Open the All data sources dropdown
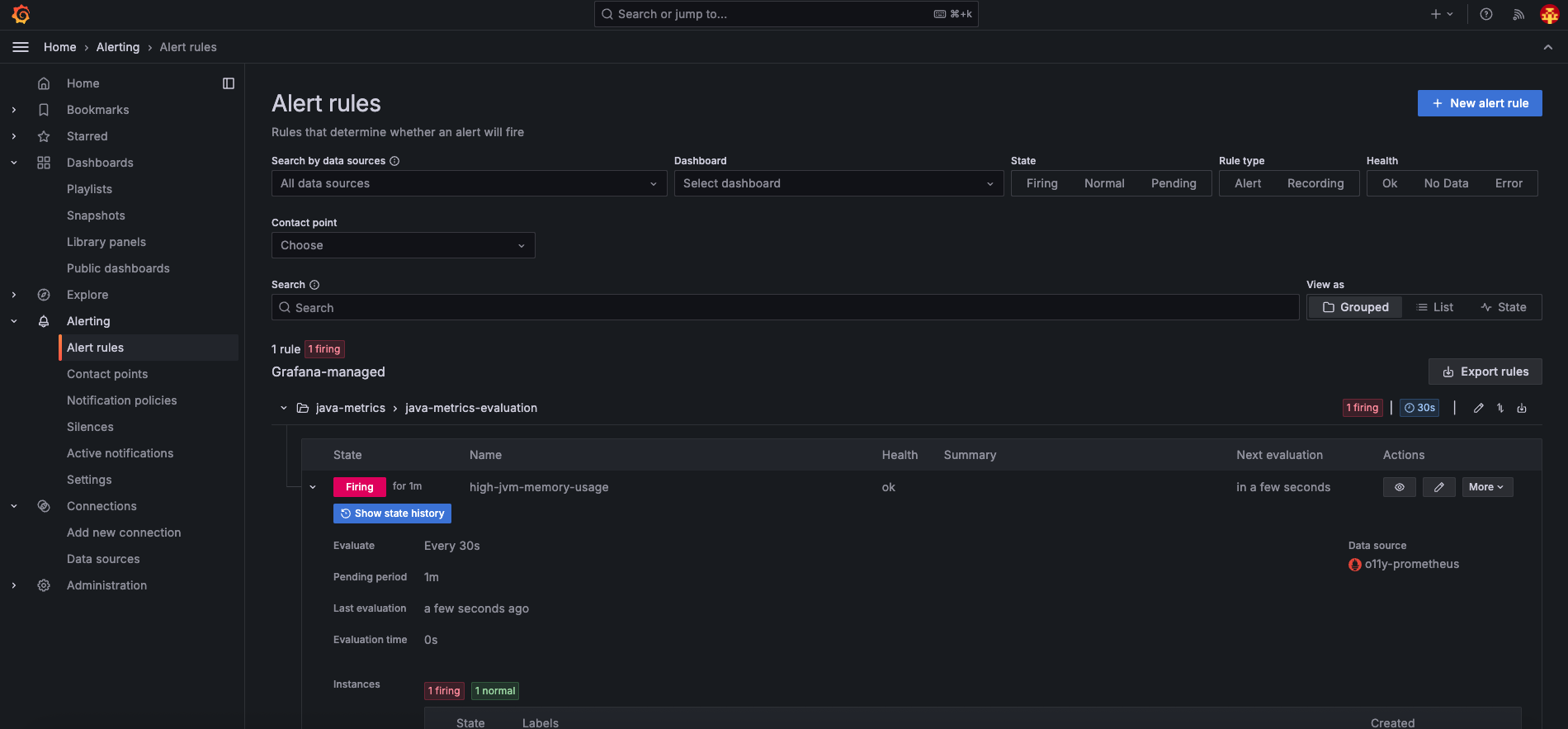The image size is (1568, 729). [x=469, y=183]
